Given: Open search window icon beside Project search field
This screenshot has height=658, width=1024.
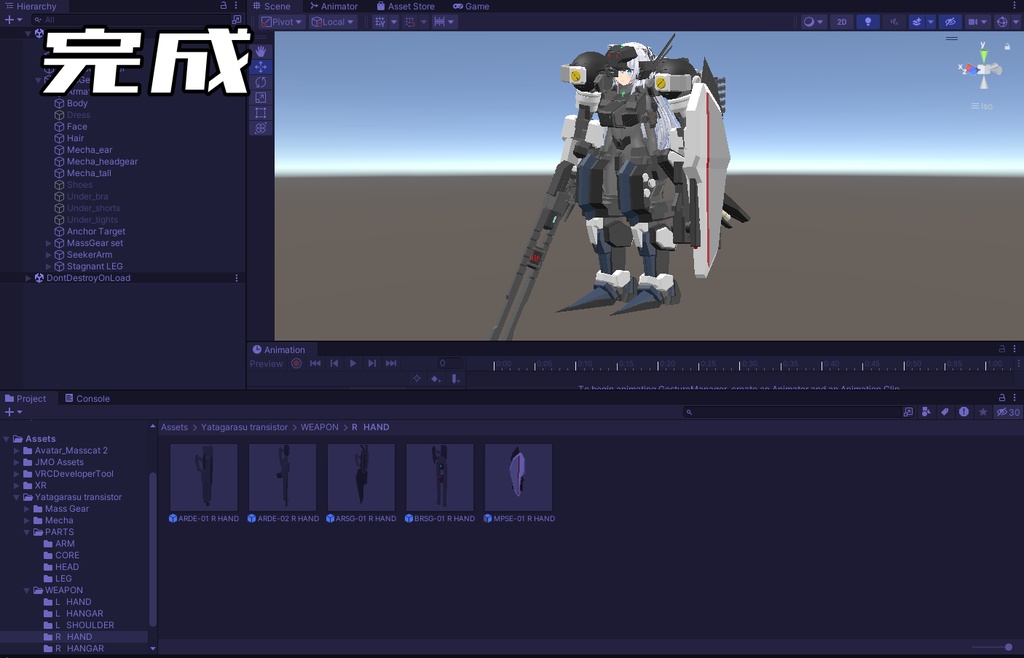Looking at the screenshot, I should point(908,412).
